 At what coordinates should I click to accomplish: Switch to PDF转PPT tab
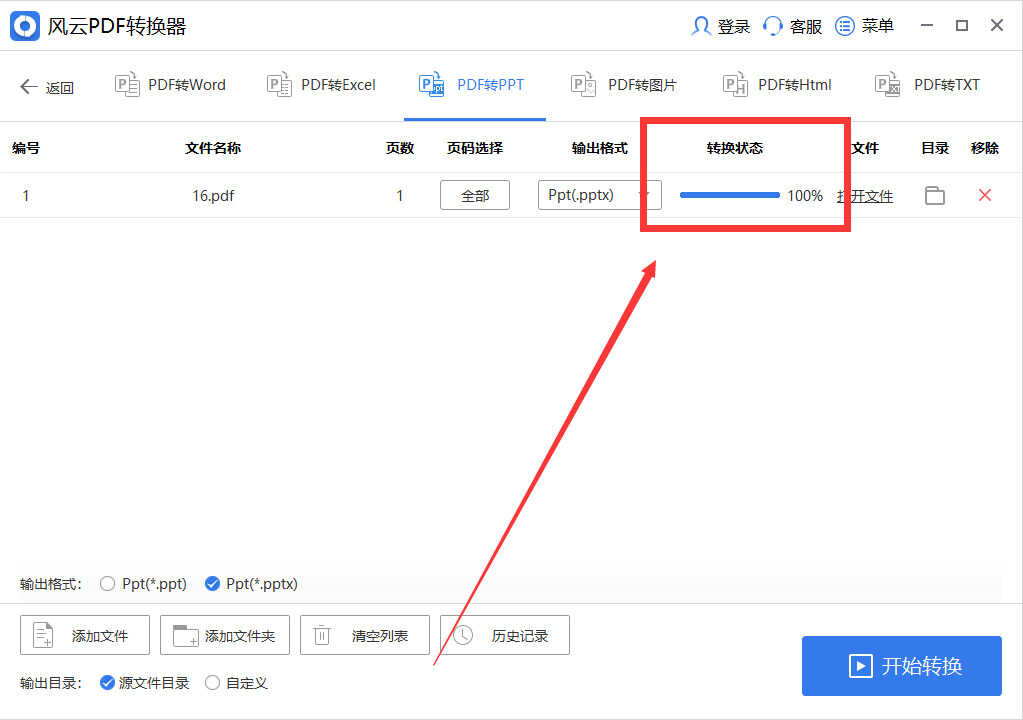(474, 85)
